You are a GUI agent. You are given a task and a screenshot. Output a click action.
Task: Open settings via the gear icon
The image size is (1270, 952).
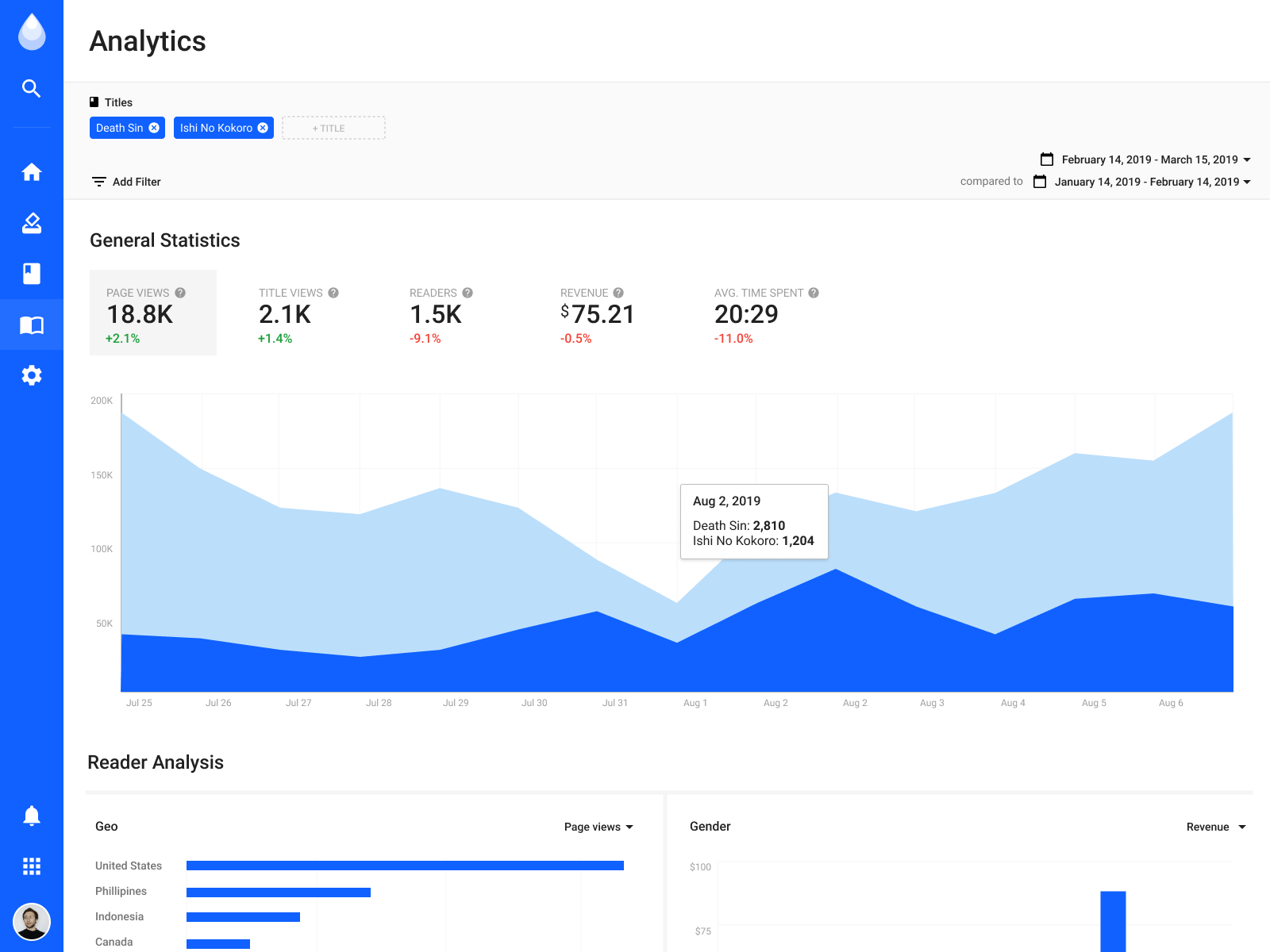[x=32, y=375]
